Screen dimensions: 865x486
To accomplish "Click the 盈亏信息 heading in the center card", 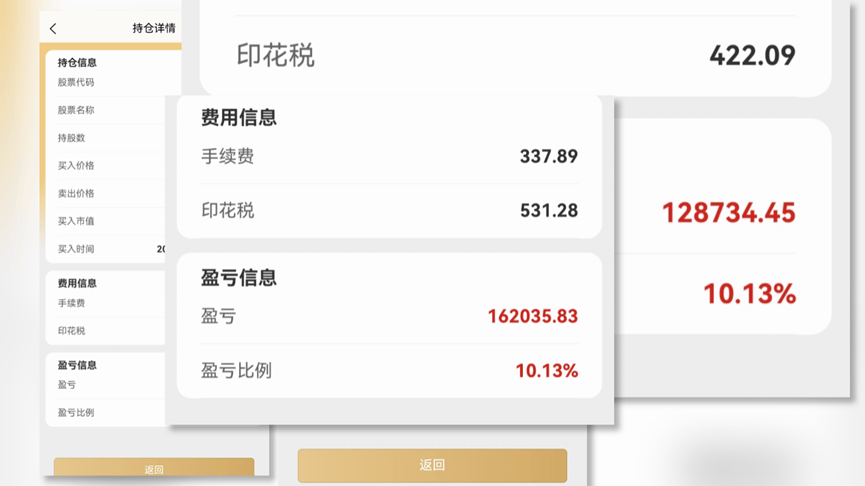I will coord(238,277).
